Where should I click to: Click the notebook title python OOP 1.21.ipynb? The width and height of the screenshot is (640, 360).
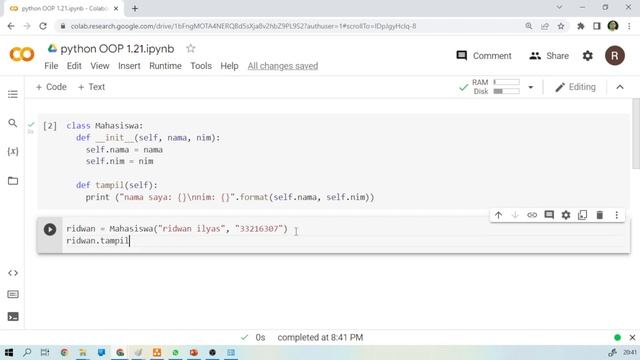[x=117, y=49]
